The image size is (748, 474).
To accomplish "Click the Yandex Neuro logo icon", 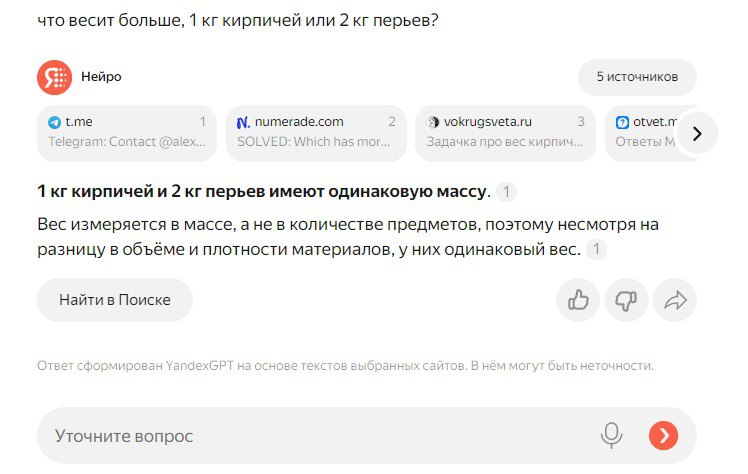I will (x=54, y=77).
